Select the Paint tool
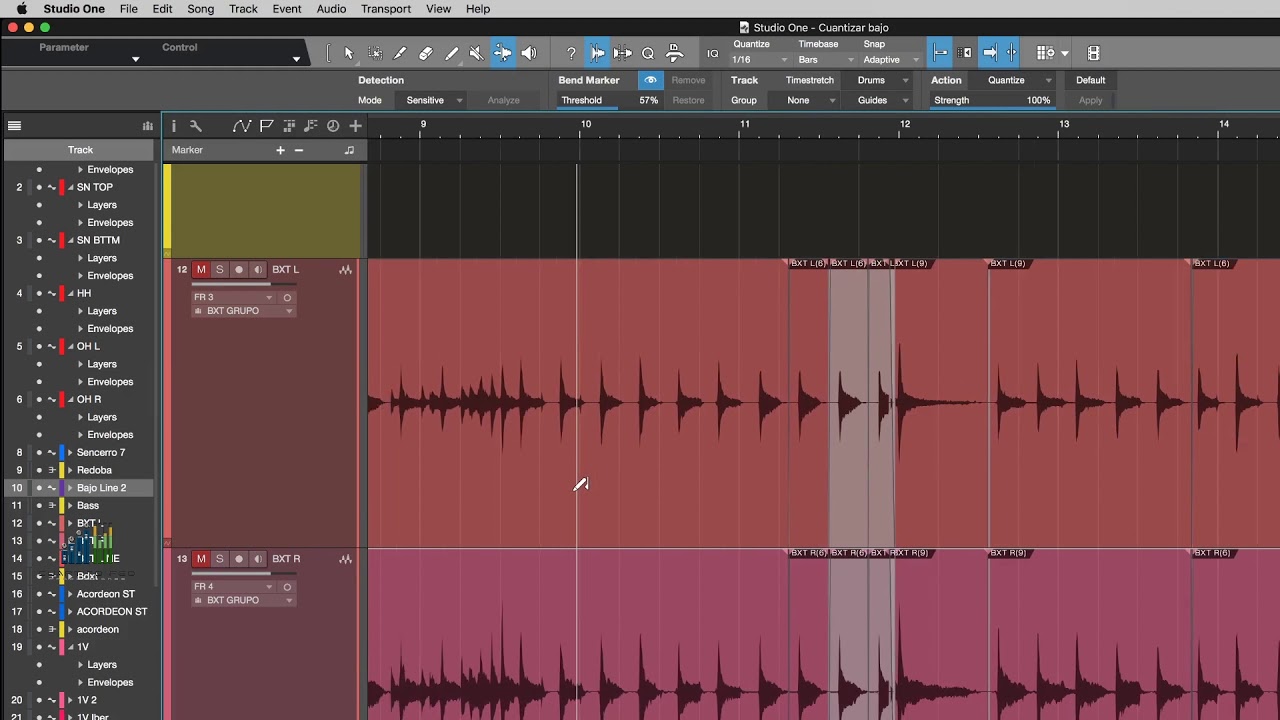The height and width of the screenshot is (720, 1280). tap(451, 53)
